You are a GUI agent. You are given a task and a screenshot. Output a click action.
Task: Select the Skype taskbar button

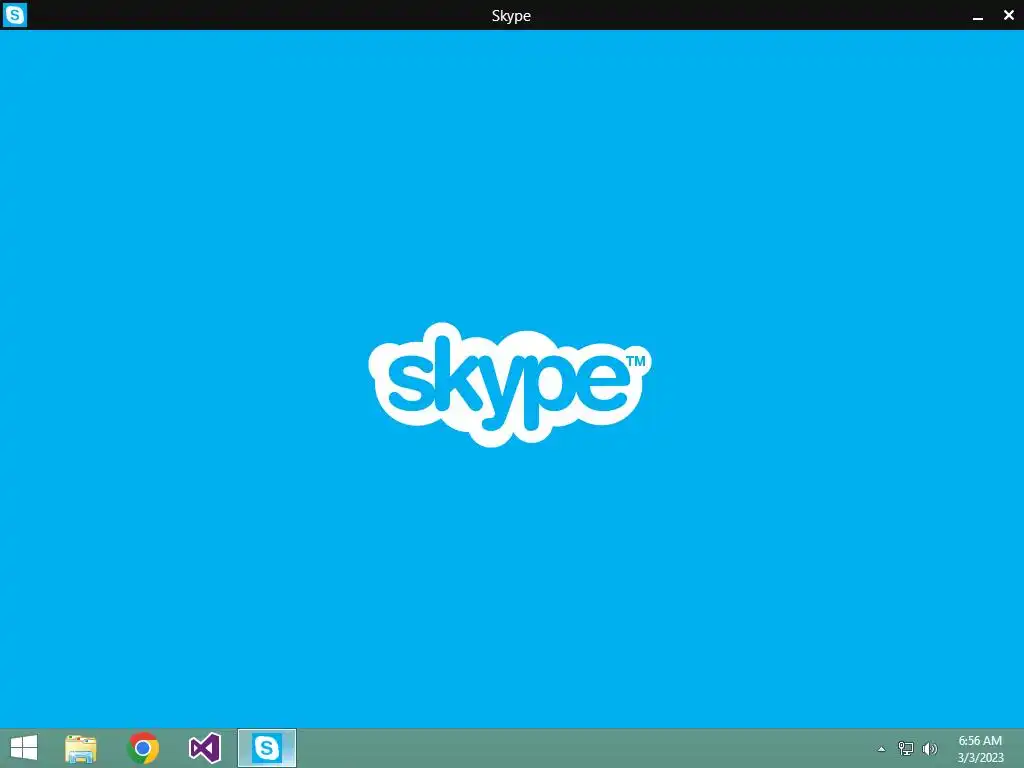[266, 748]
